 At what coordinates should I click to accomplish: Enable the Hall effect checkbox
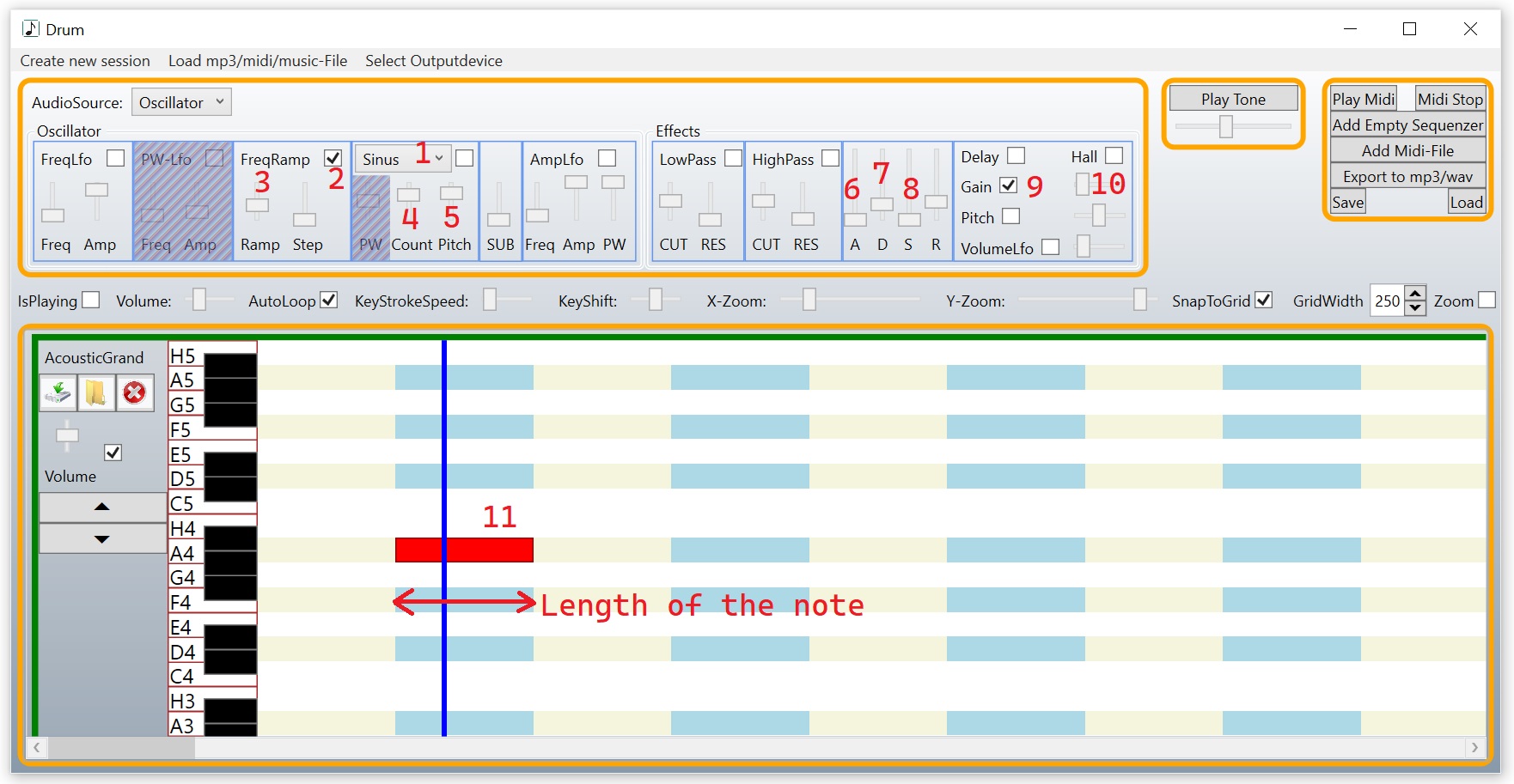1114,155
